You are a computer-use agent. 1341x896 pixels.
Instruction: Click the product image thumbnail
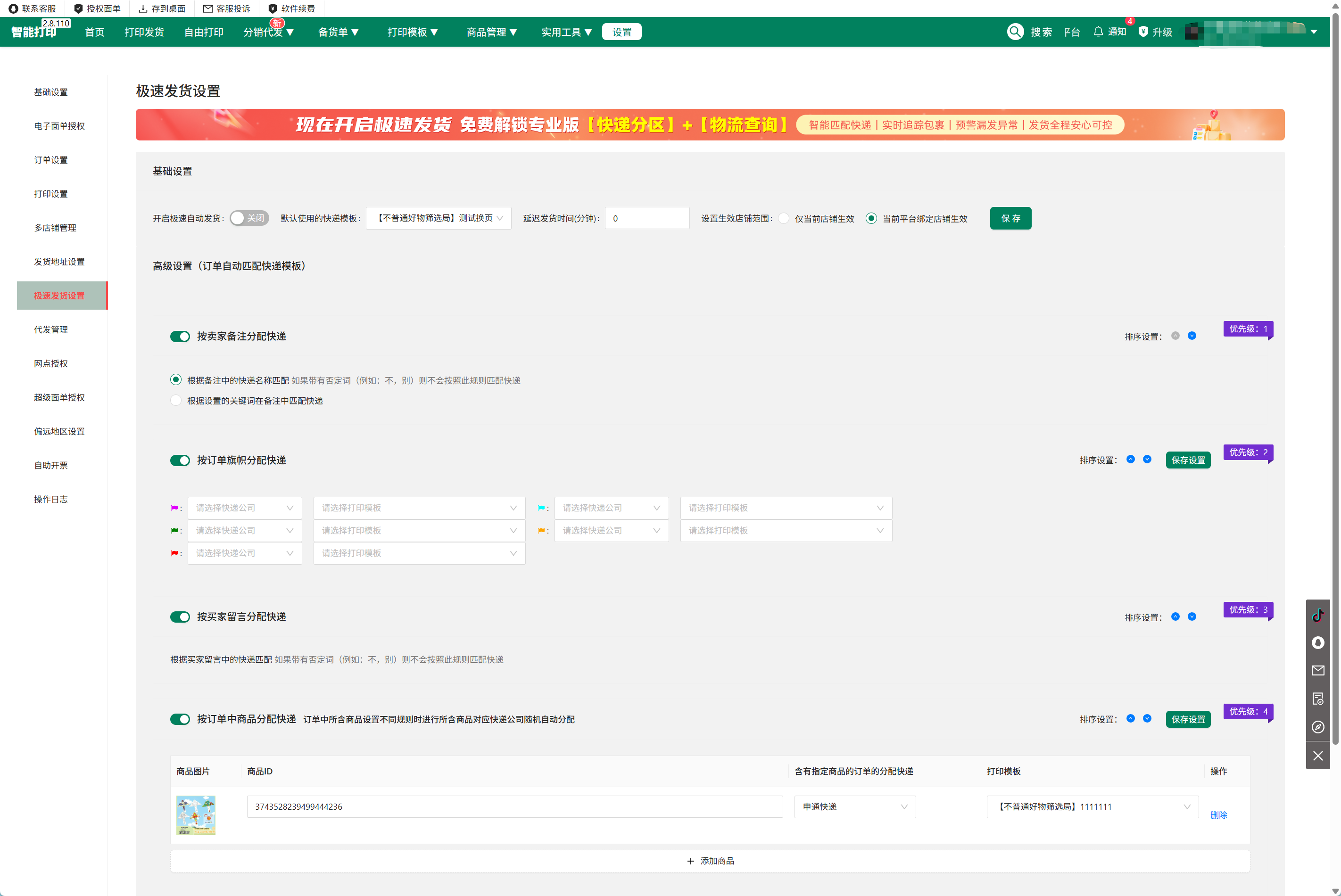click(196, 815)
